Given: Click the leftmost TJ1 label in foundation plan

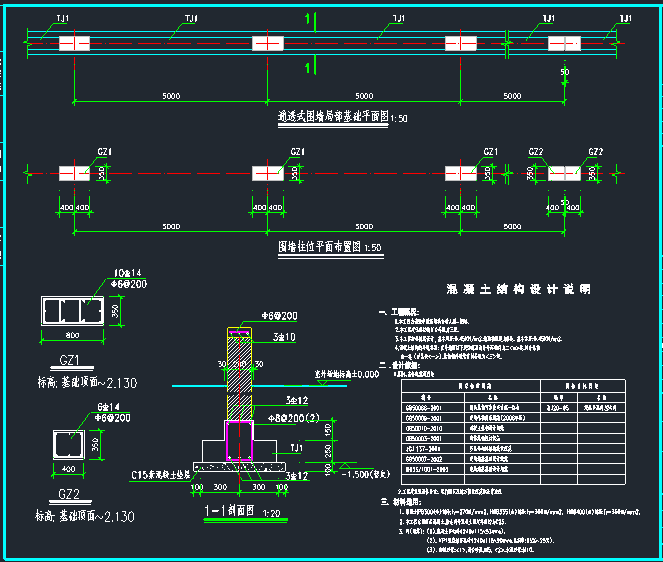Looking at the screenshot, I should [x=63, y=18].
